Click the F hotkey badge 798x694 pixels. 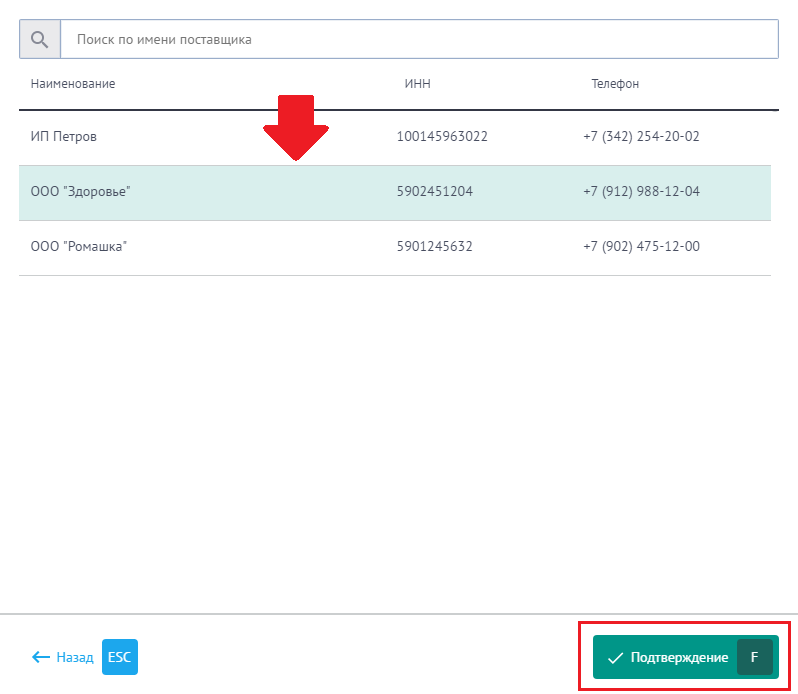pyautogui.click(x=754, y=658)
